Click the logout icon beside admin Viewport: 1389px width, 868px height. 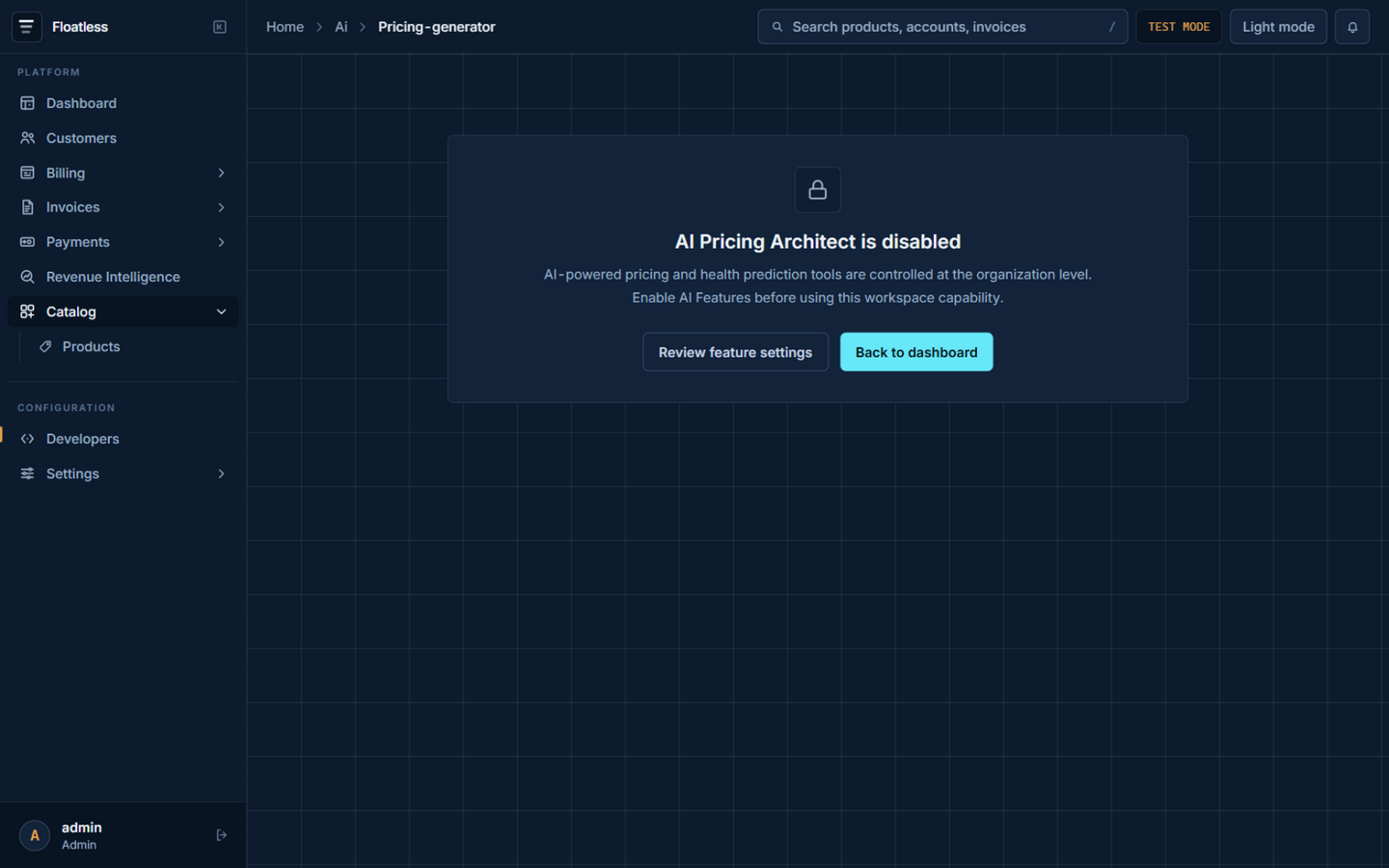click(222, 835)
